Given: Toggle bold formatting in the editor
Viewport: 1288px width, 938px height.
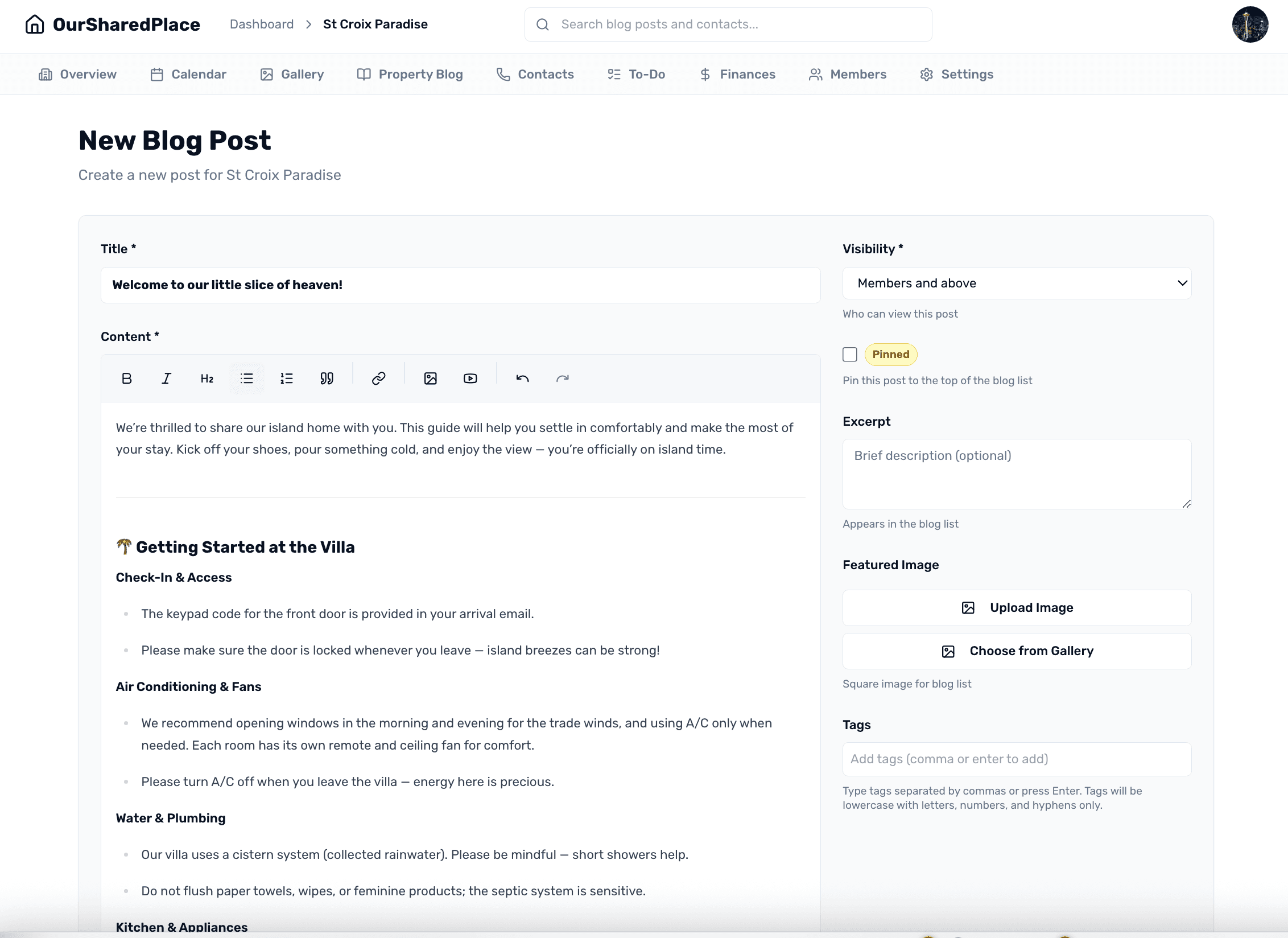Looking at the screenshot, I should pos(126,378).
